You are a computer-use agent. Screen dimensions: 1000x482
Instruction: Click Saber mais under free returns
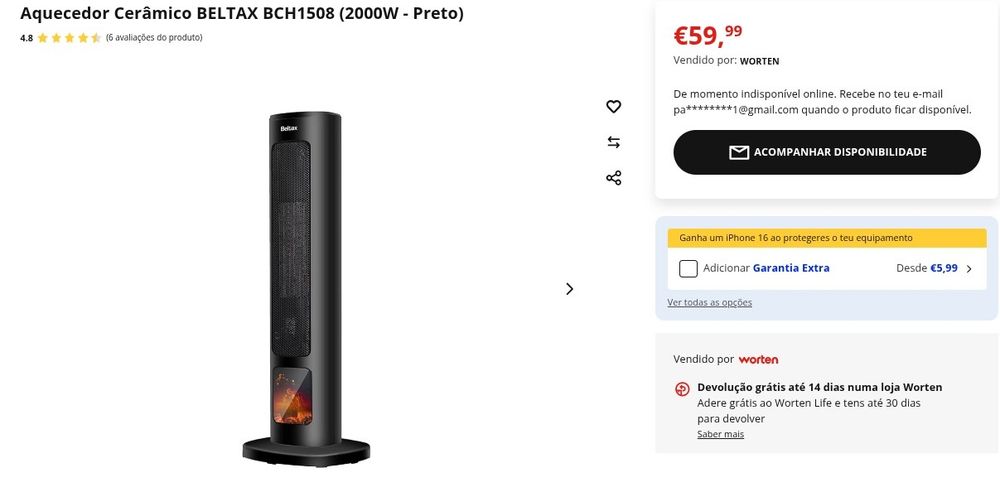click(x=720, y=434)
